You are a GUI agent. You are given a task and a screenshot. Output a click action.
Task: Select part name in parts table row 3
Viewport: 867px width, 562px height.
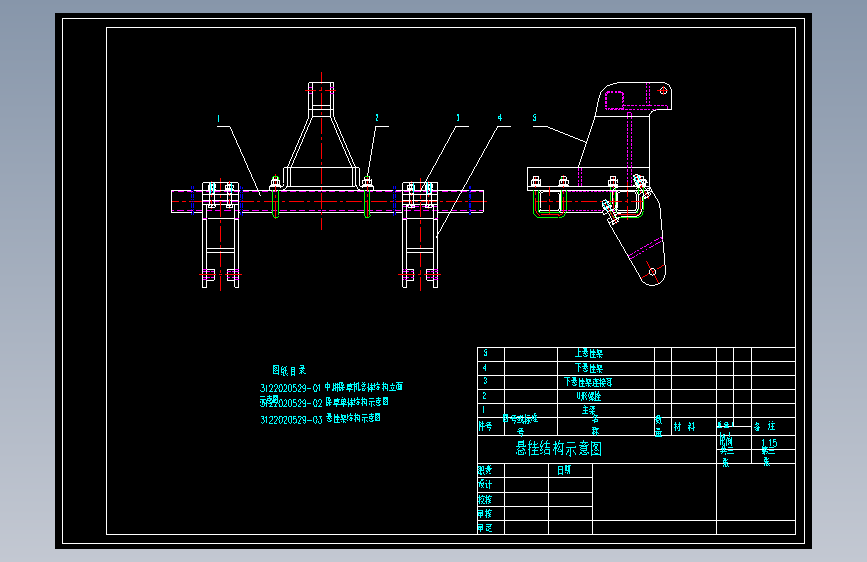point(588,382)
